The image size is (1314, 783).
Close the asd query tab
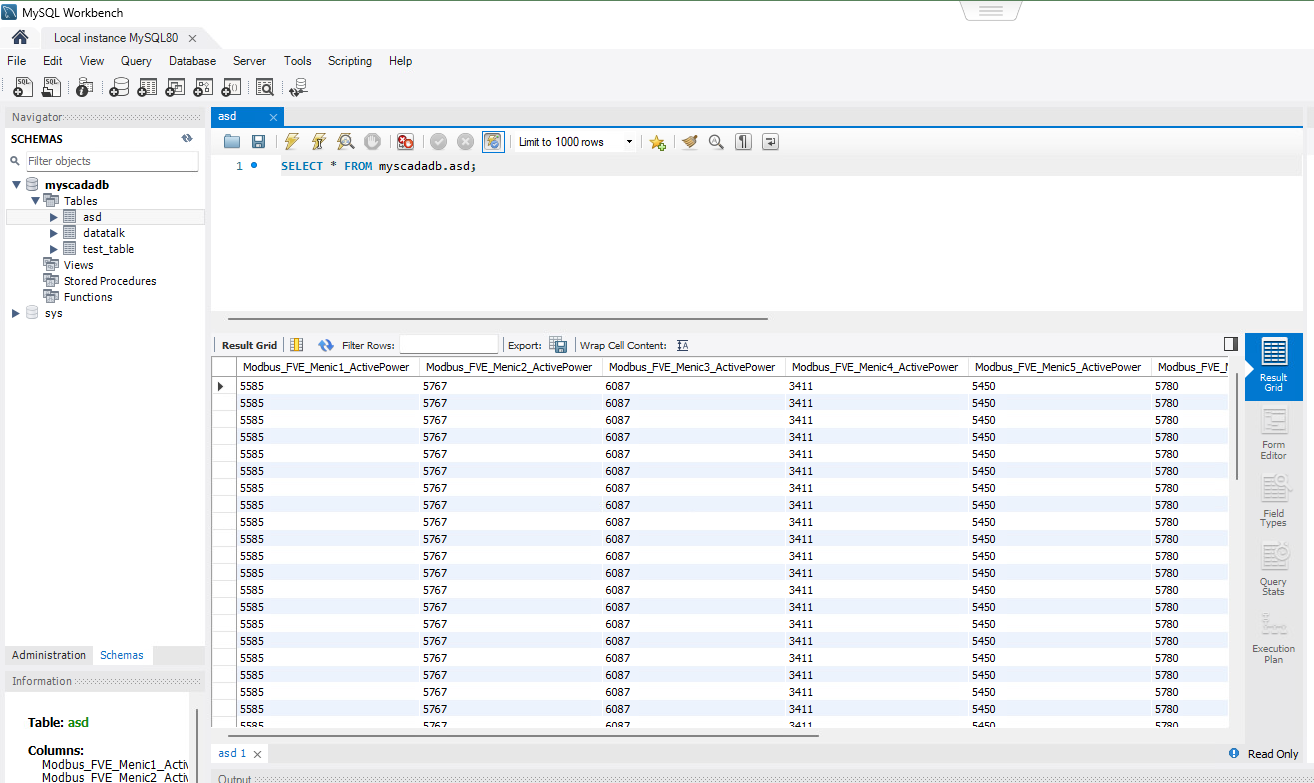click(274, 117)
